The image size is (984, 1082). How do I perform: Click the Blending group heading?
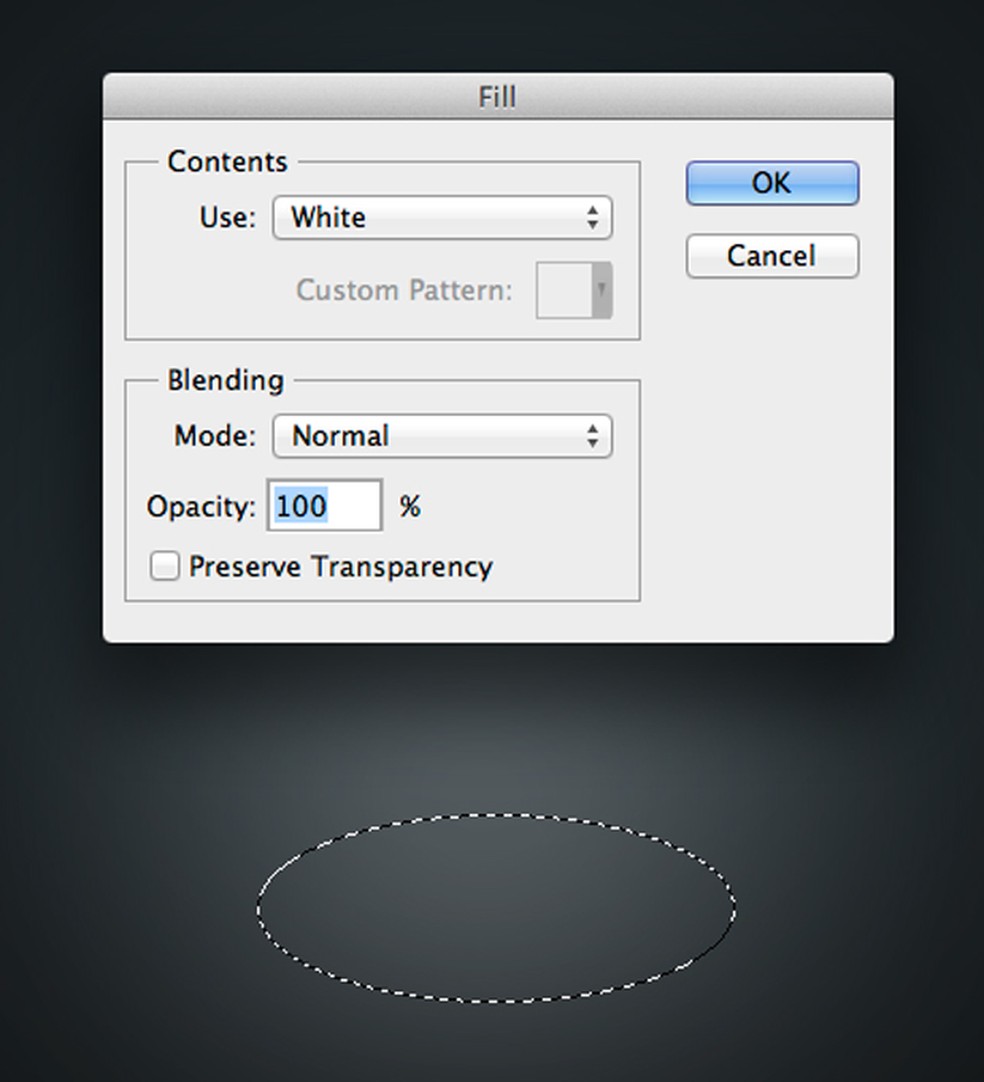[225, 380]
